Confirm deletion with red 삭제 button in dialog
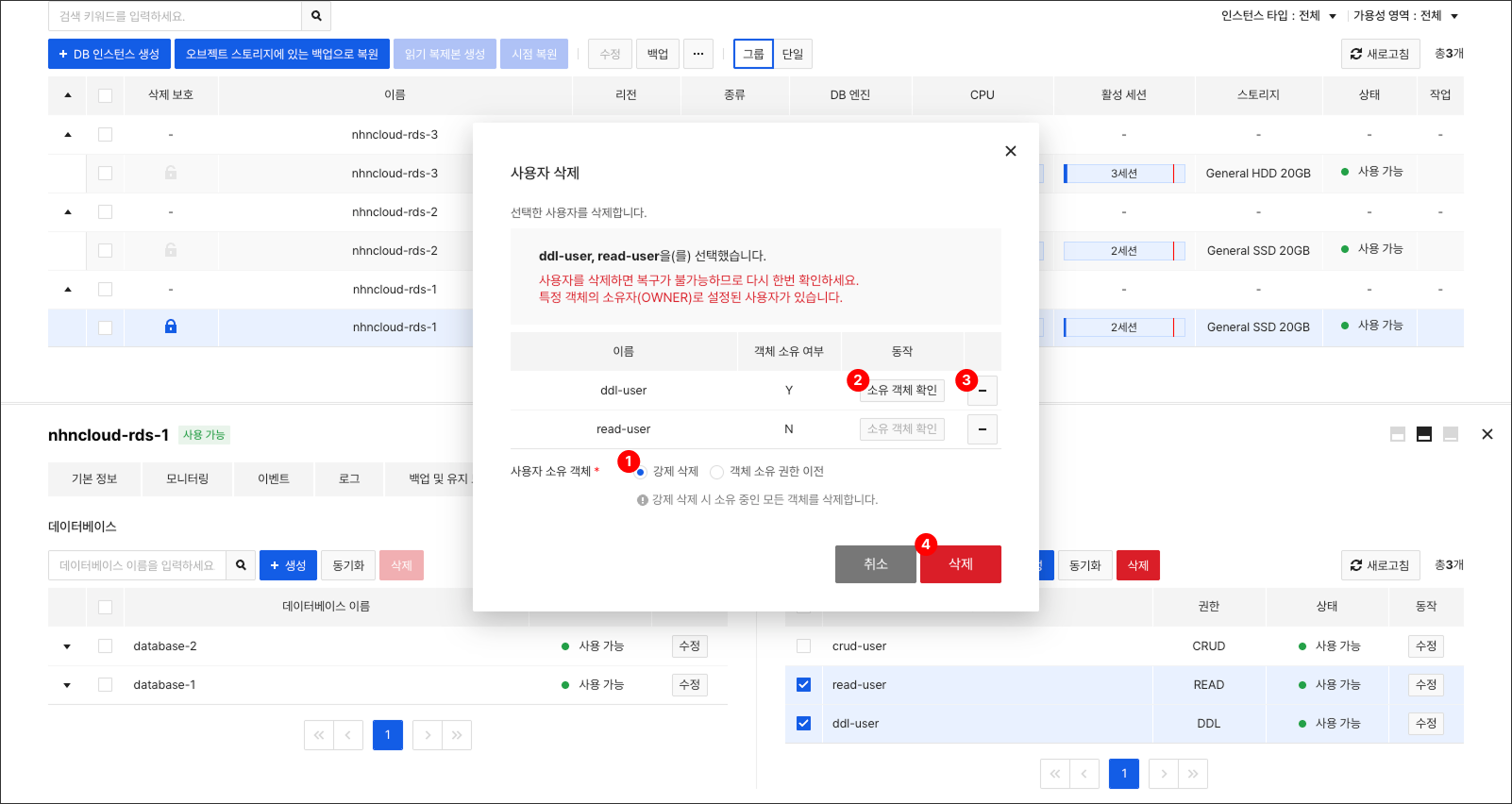This screenshot has width=1512, height=804. tap(961, 564)
